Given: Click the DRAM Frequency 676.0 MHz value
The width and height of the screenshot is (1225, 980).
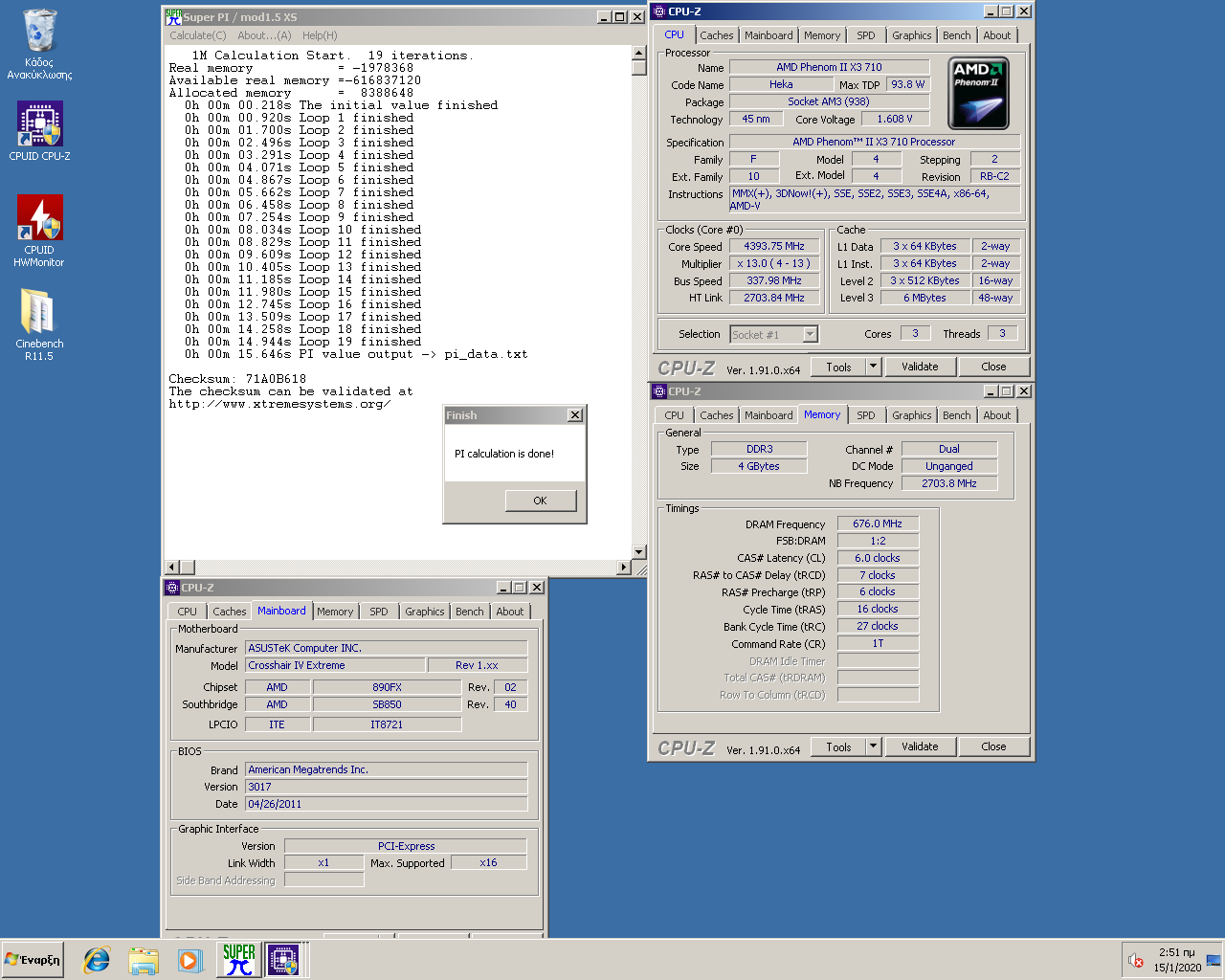Looking at the screenshot, I should 878,523.
